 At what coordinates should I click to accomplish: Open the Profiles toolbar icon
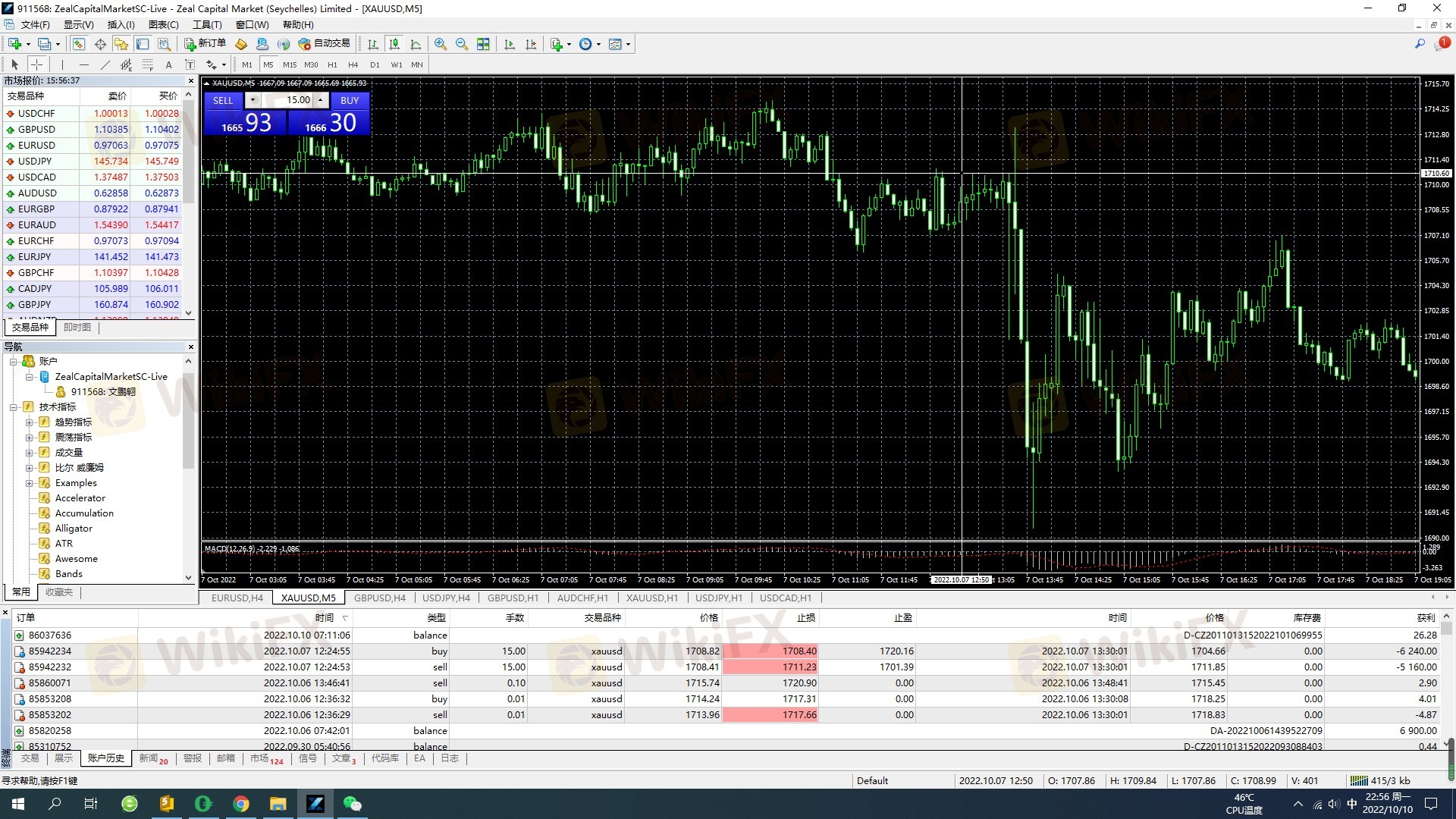tap(45, 44)
